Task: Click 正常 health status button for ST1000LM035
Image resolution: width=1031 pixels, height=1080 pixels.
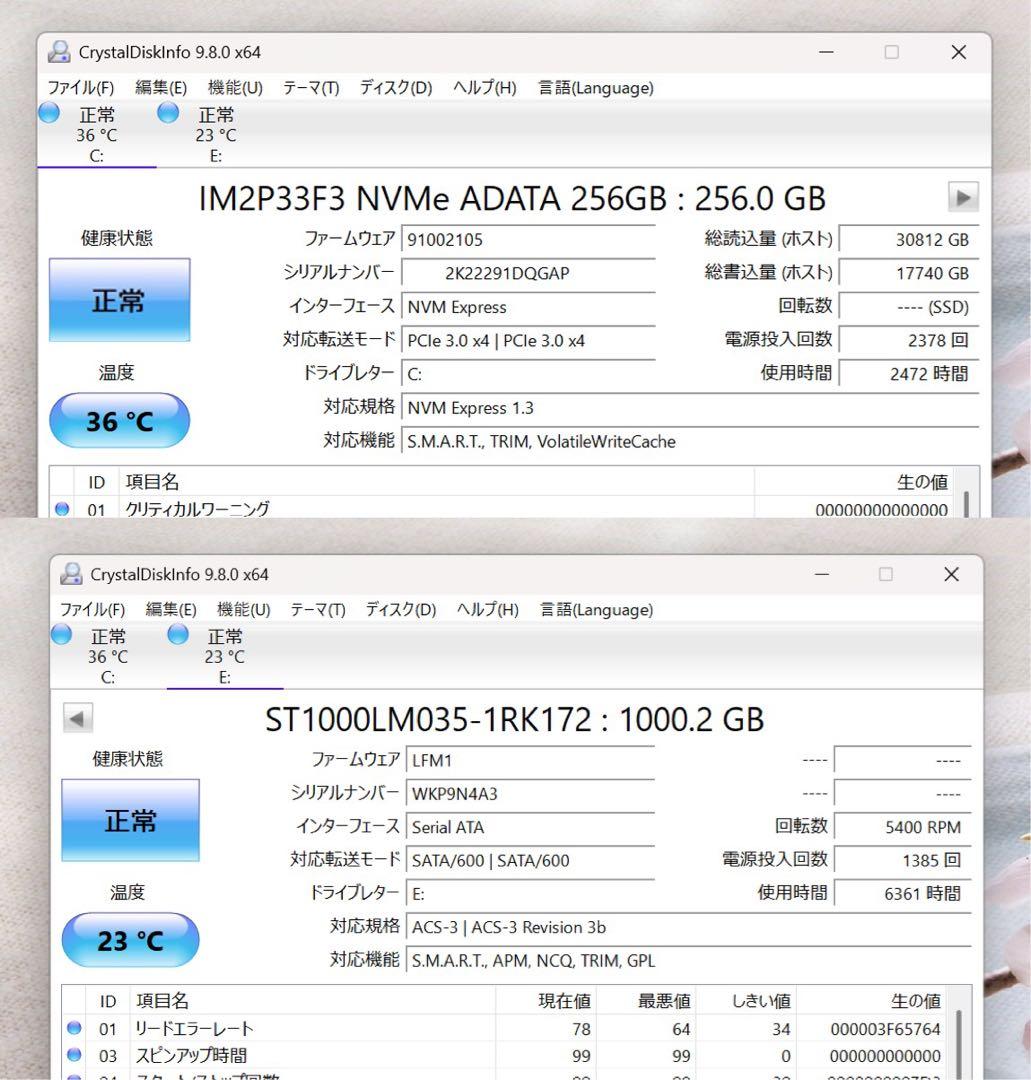Action: 130,820
